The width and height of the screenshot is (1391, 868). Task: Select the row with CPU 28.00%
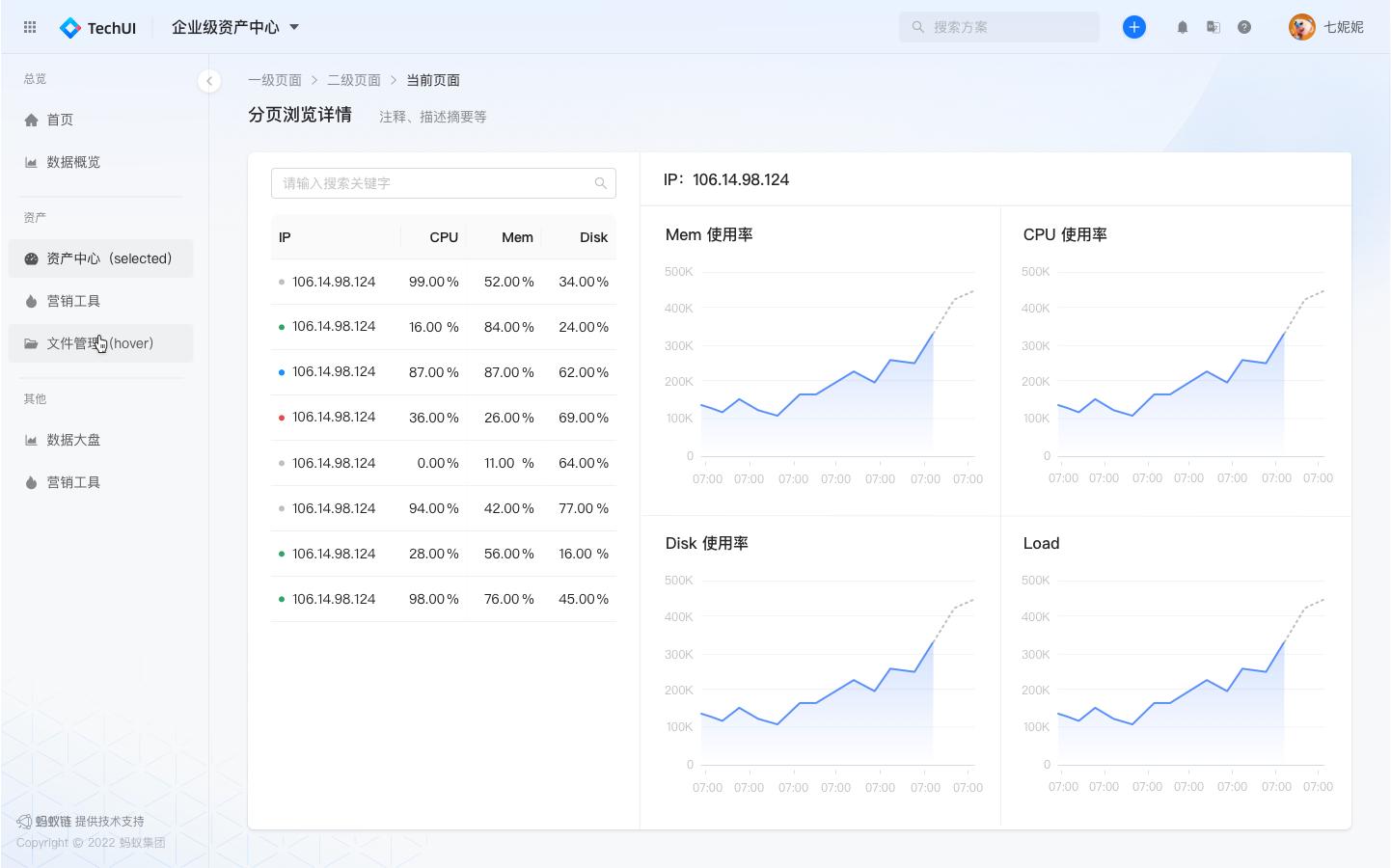(444, 554)
